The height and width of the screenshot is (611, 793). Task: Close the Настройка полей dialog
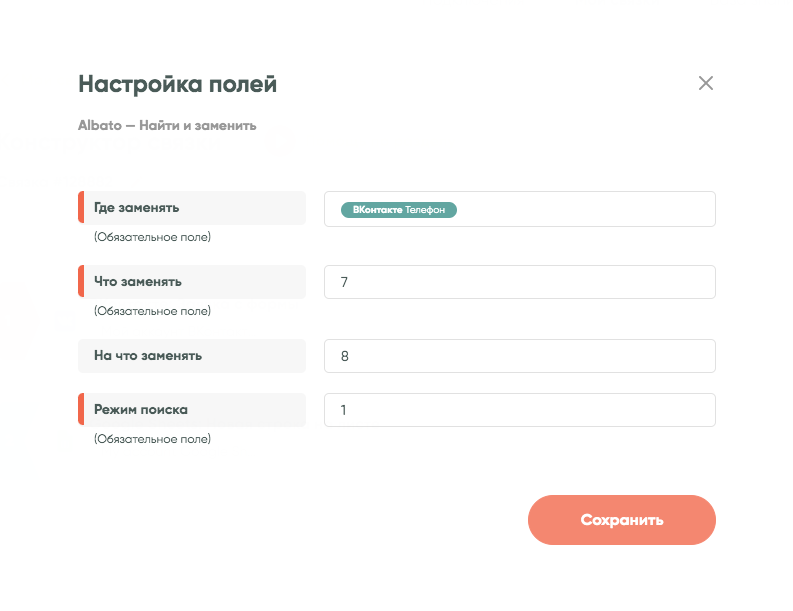pos(705,83)
